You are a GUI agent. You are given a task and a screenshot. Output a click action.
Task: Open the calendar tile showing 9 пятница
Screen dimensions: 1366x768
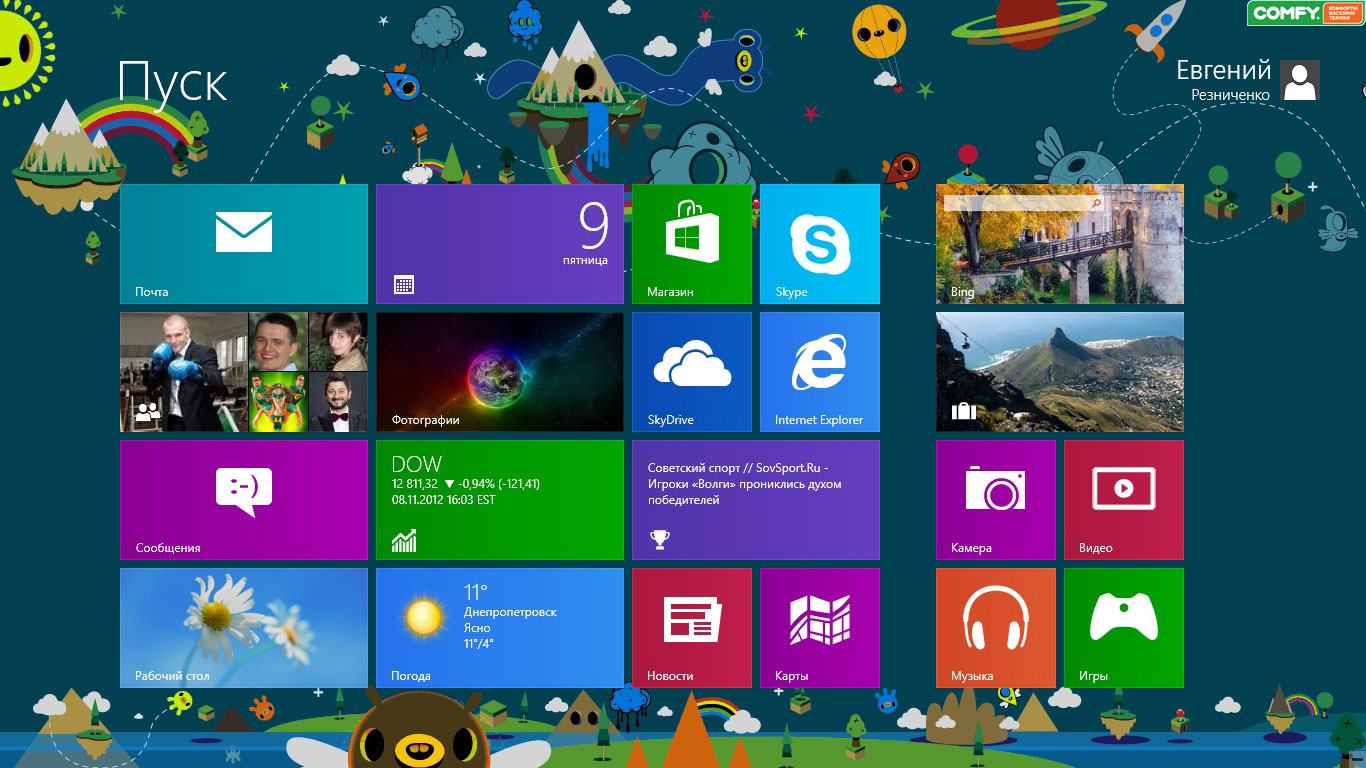click(x=500, y=244)
